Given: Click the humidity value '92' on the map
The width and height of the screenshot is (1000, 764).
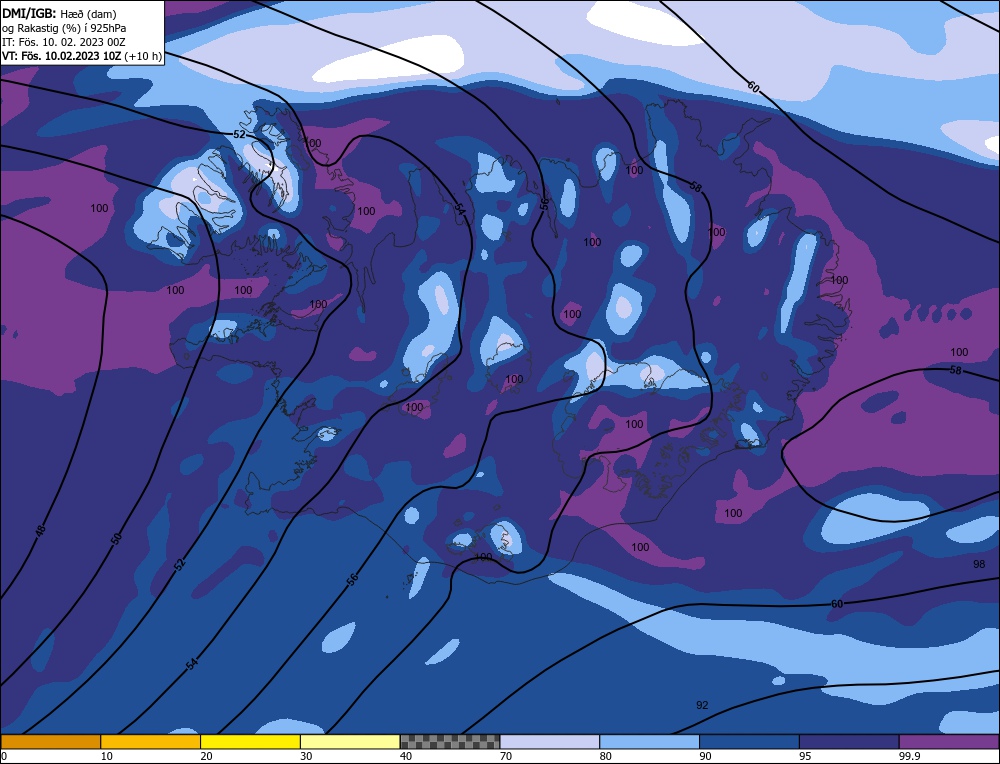Looking at the screenshot, I should click(x=702, y=705).
